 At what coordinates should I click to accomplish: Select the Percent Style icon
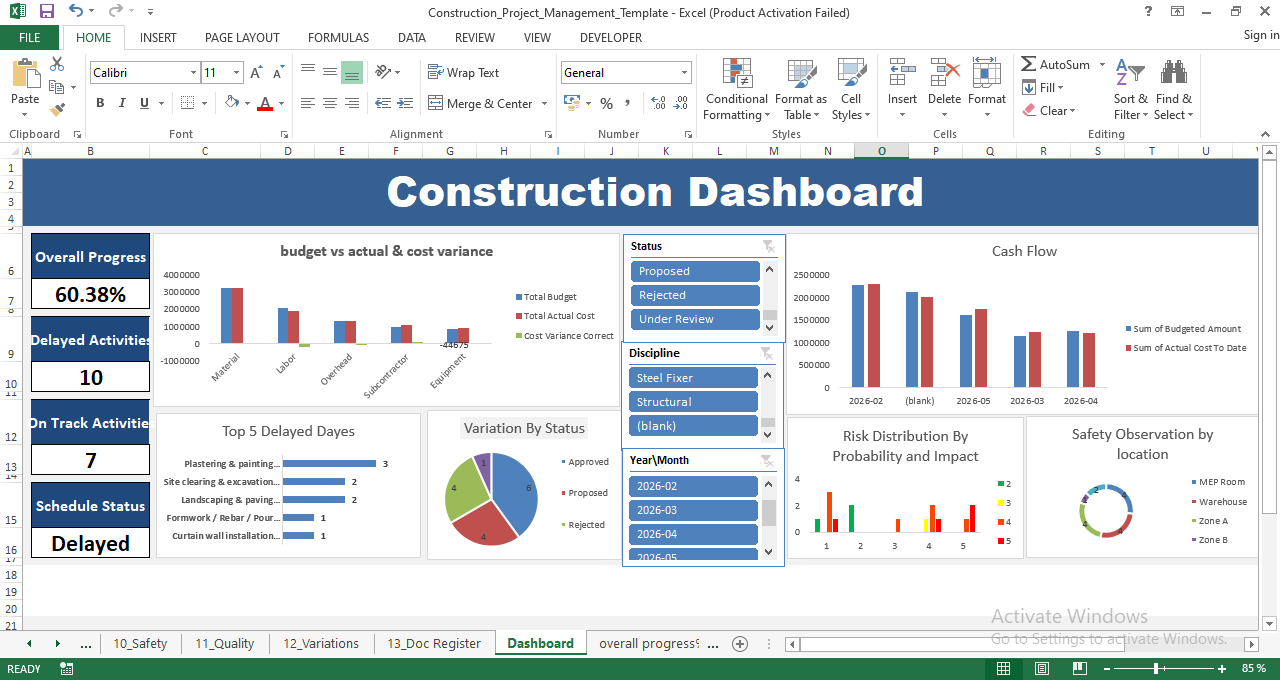point(606,103)
